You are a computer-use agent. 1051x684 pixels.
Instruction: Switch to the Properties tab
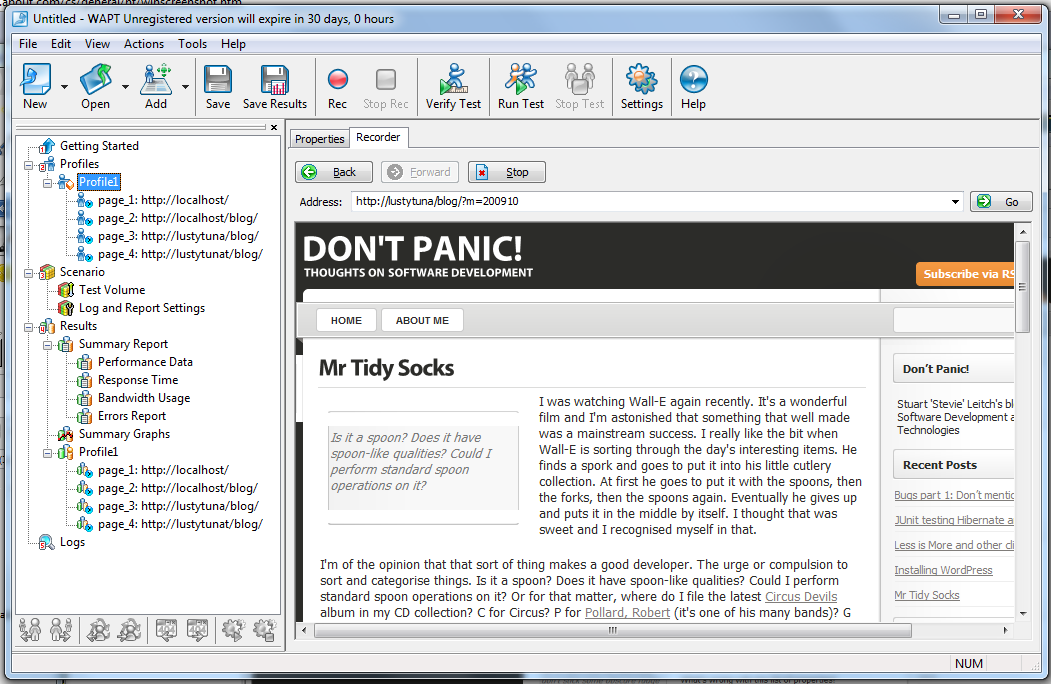(320, 139)
